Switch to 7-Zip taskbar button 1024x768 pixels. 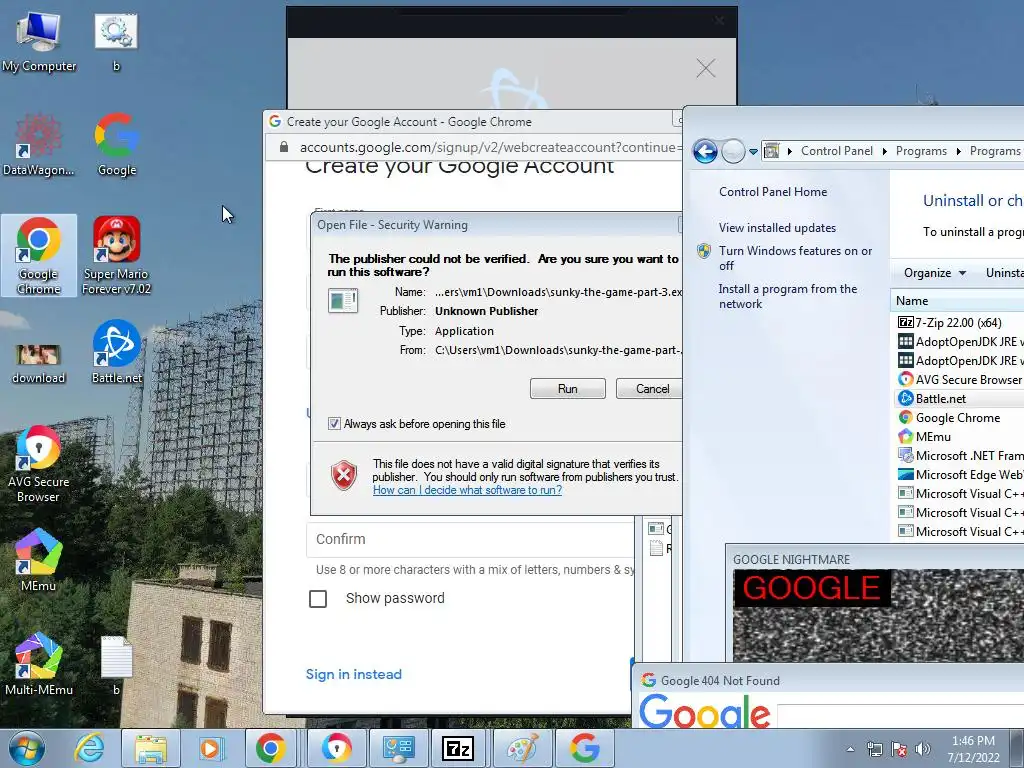(459, 748)
